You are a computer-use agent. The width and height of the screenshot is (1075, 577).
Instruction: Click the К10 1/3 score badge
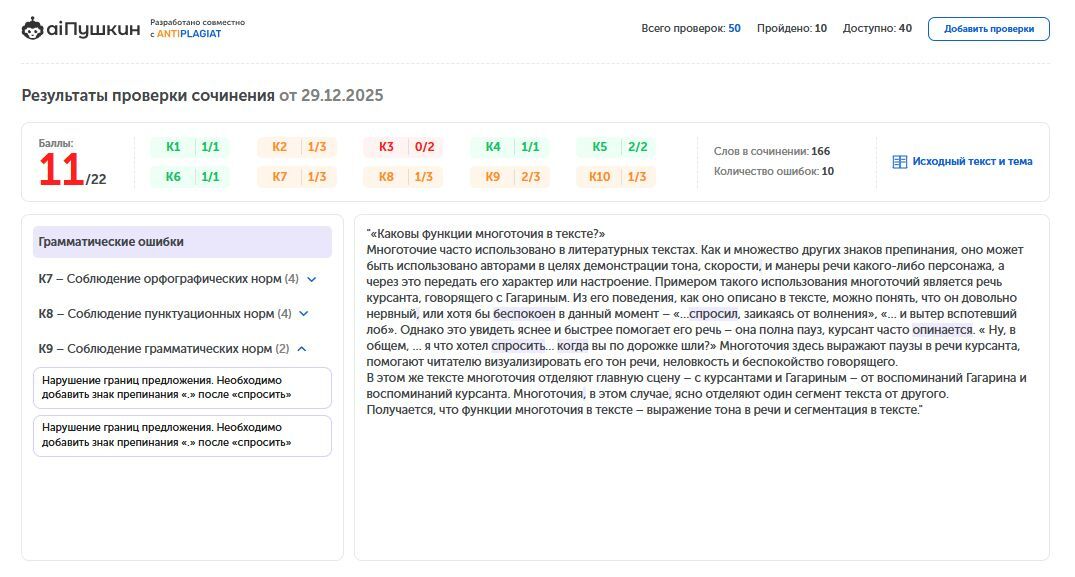tap(616, 177)
